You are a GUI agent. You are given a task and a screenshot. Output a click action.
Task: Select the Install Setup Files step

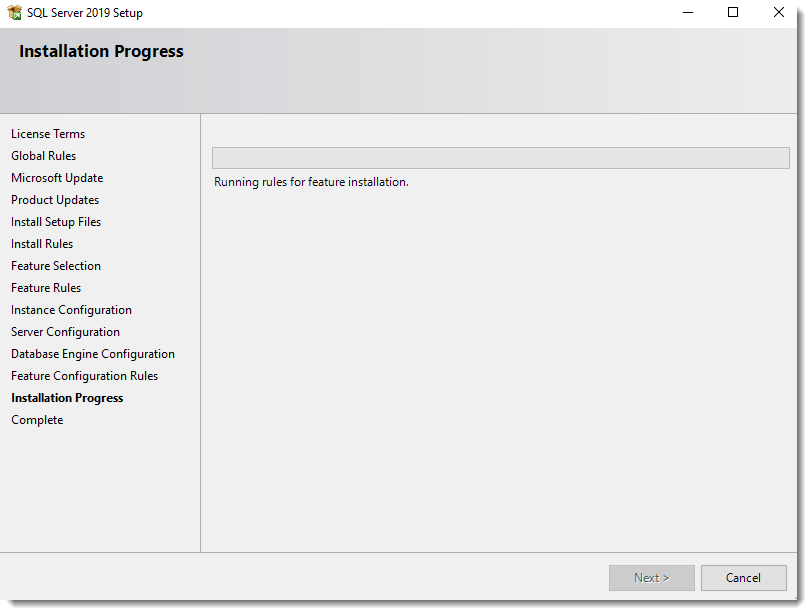[x=56, y=222]
